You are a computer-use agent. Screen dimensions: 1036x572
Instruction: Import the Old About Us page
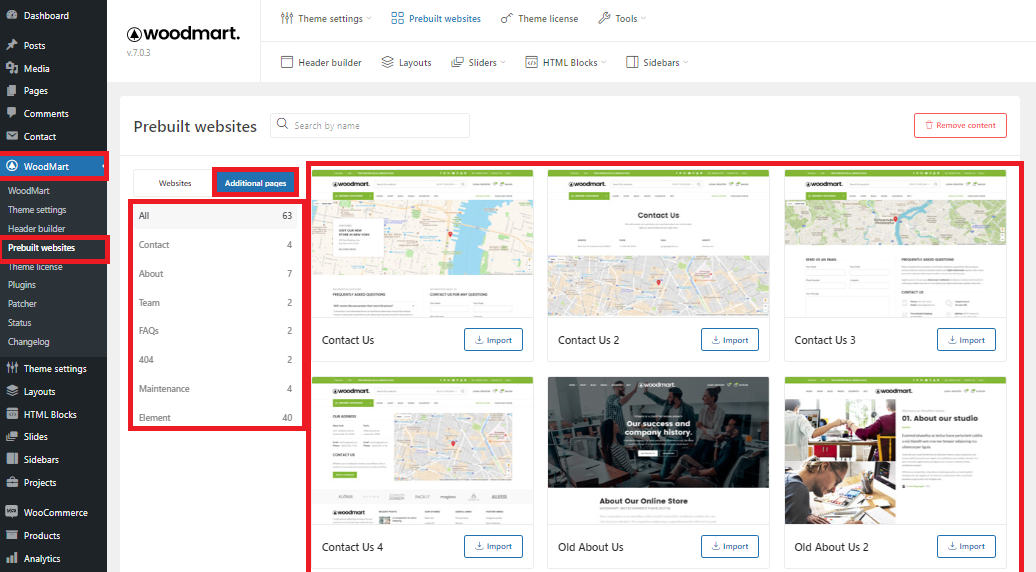click(x=730, y=546)
